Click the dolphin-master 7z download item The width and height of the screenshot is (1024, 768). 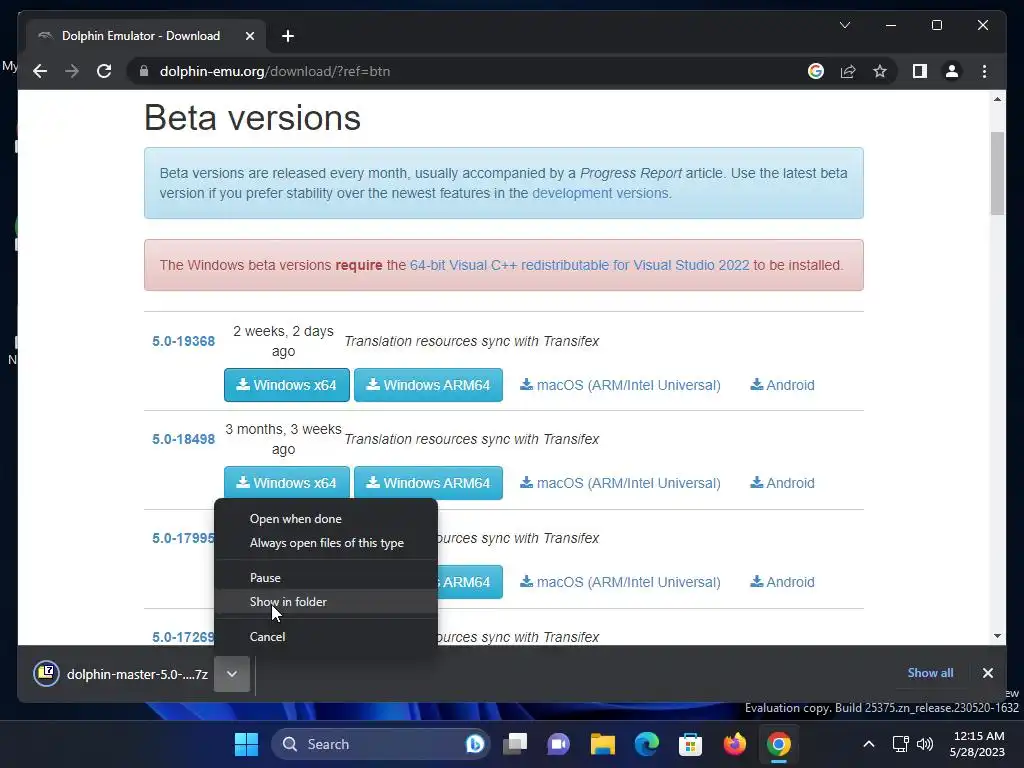[x=121, y=674]
